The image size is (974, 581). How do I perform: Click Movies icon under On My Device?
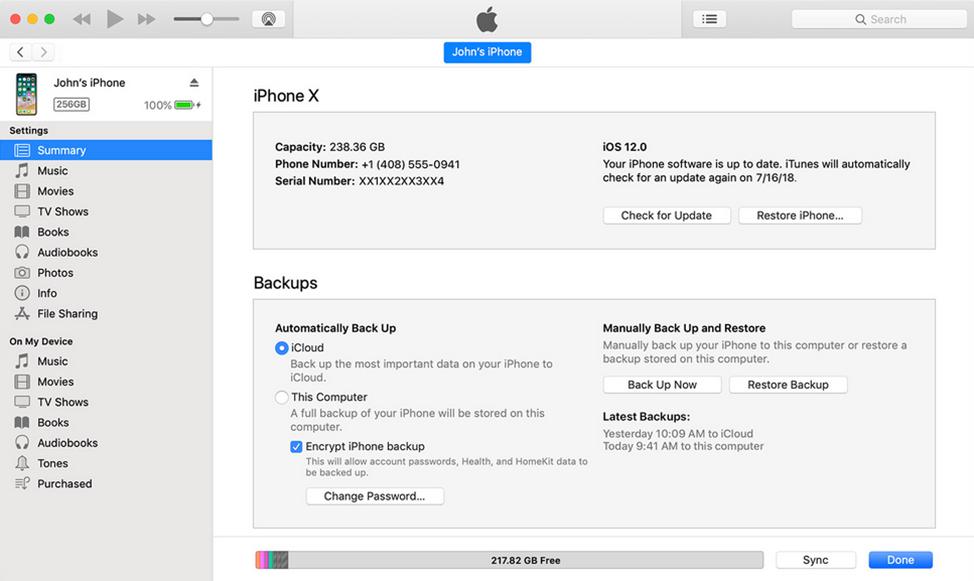tap(22, 382)
